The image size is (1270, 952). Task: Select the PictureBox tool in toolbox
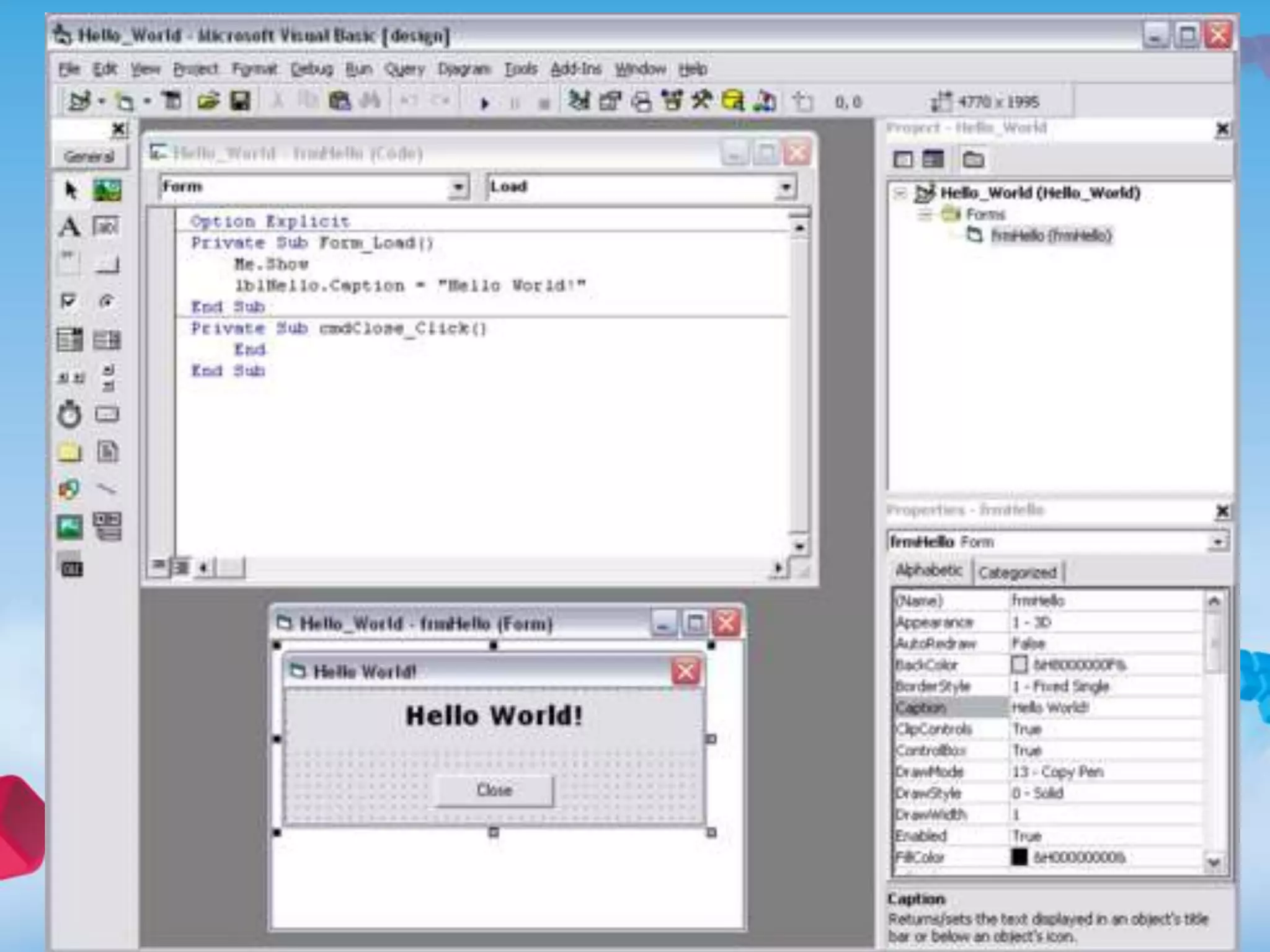[x=107, y=190]
